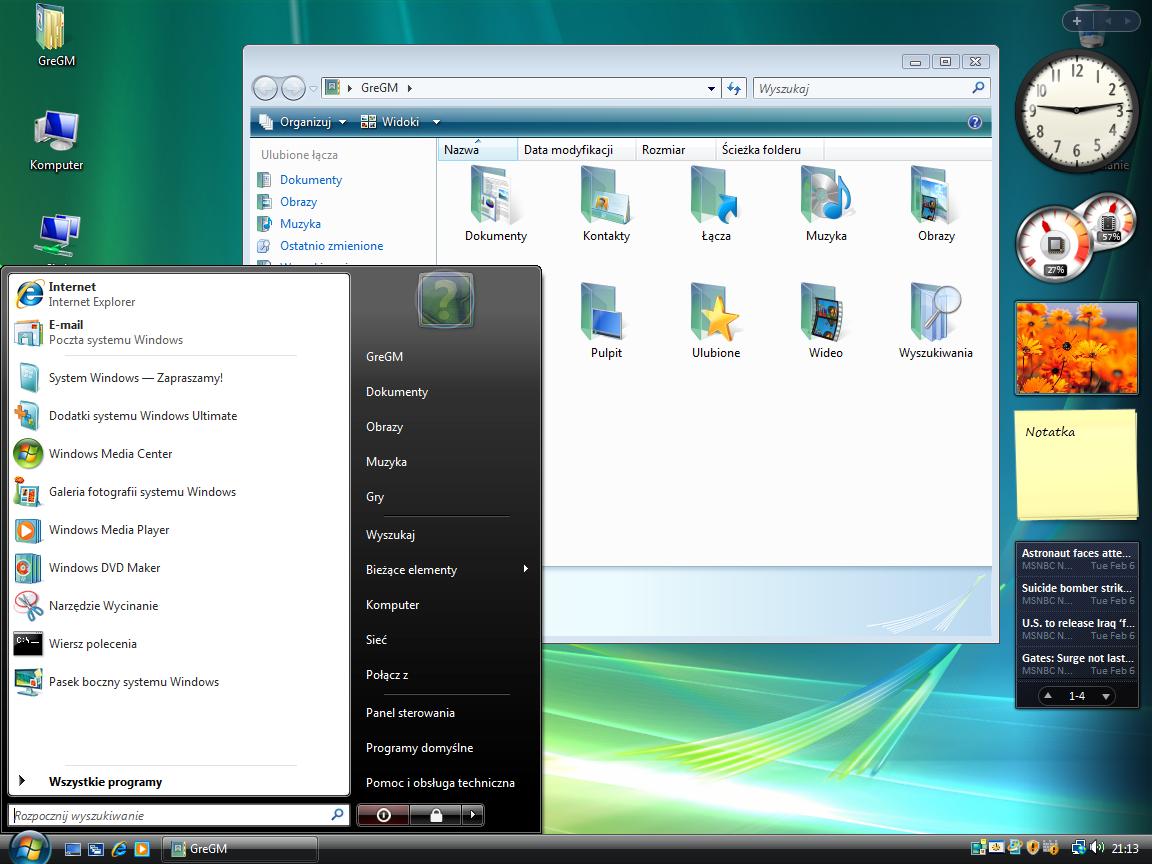Select the Łącza folder icon

716,204
